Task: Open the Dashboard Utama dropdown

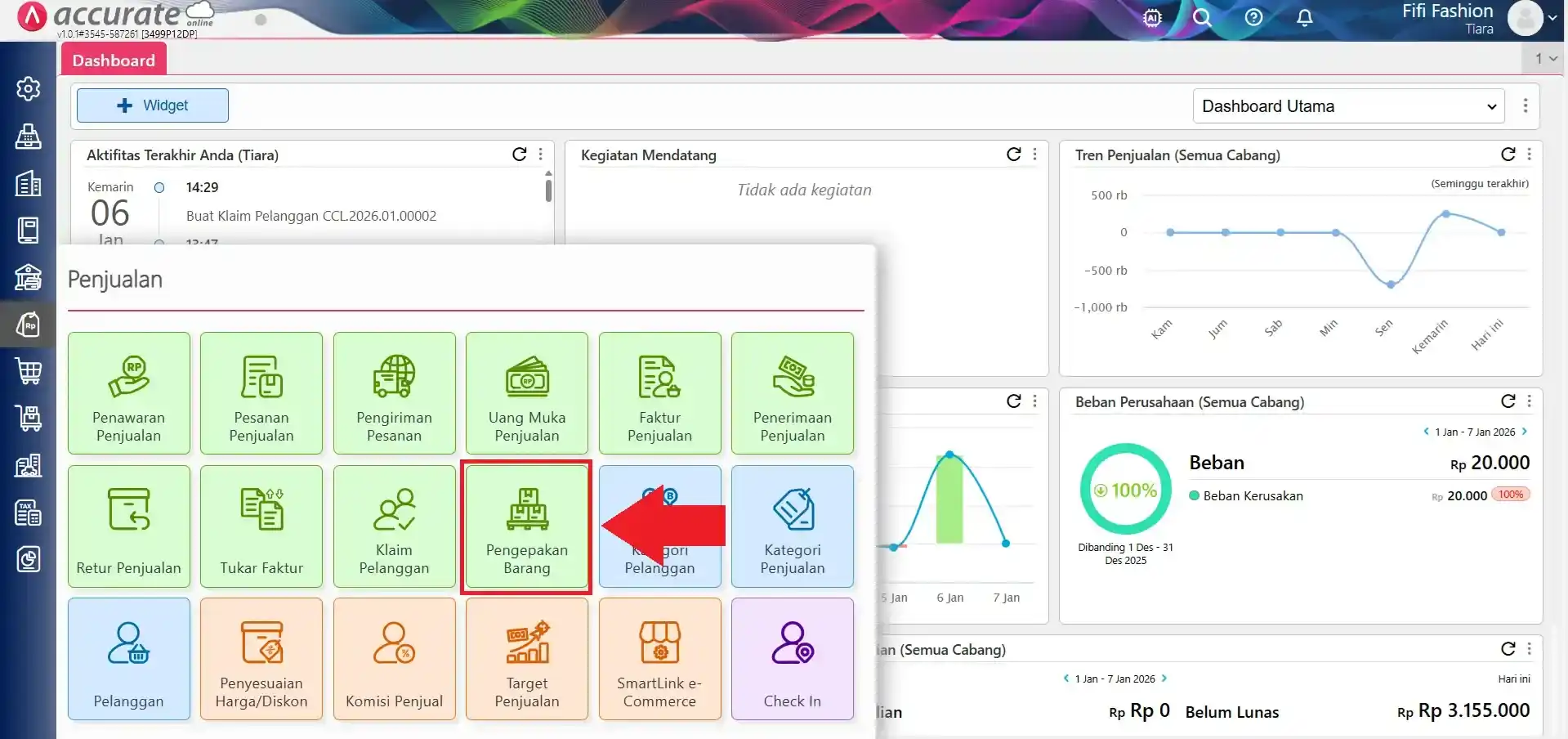Action: click(1348, 106)
